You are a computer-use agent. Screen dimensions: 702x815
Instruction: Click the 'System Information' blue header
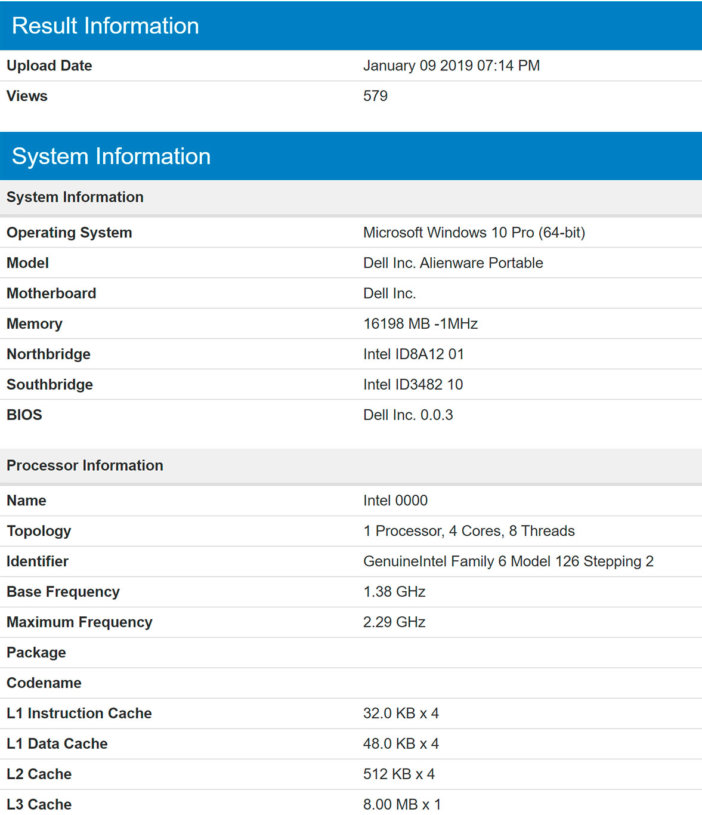point(351,156)
